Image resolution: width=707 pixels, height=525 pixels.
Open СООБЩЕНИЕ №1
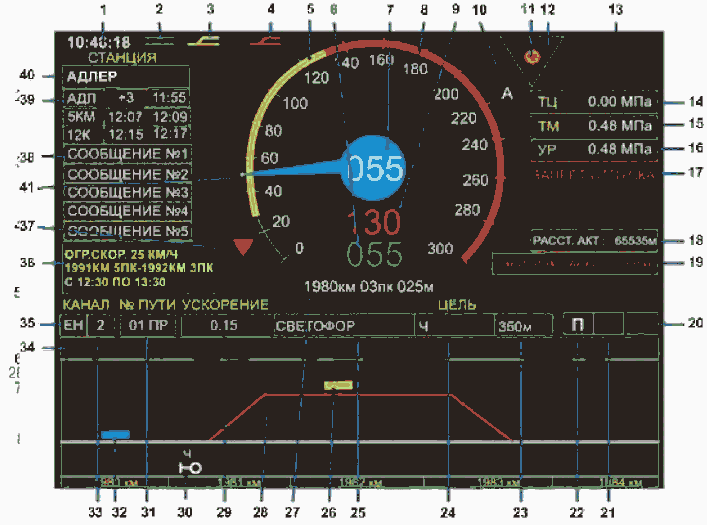(128, 154)
